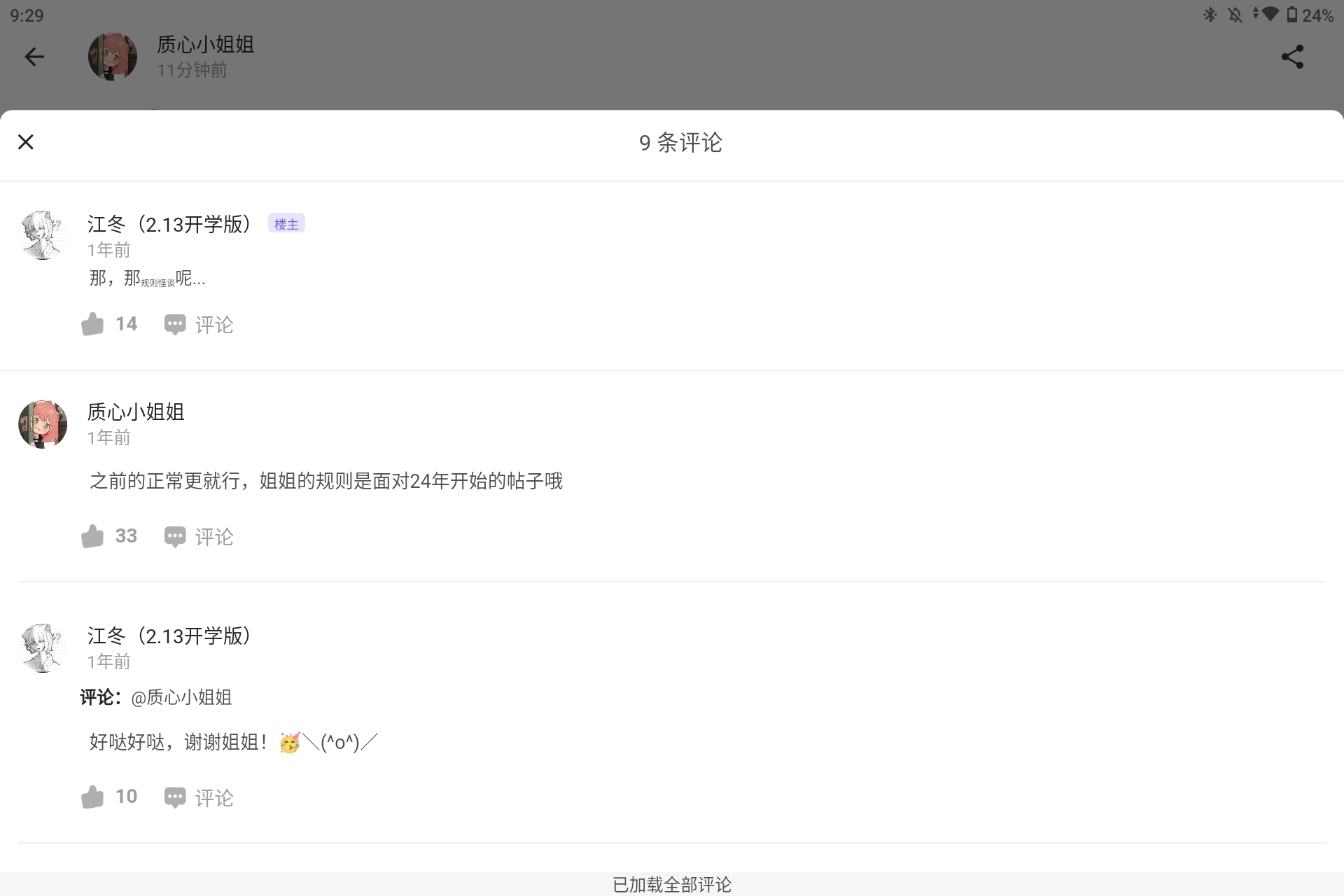Open 江冬 username in third comment

click(169, 636)
